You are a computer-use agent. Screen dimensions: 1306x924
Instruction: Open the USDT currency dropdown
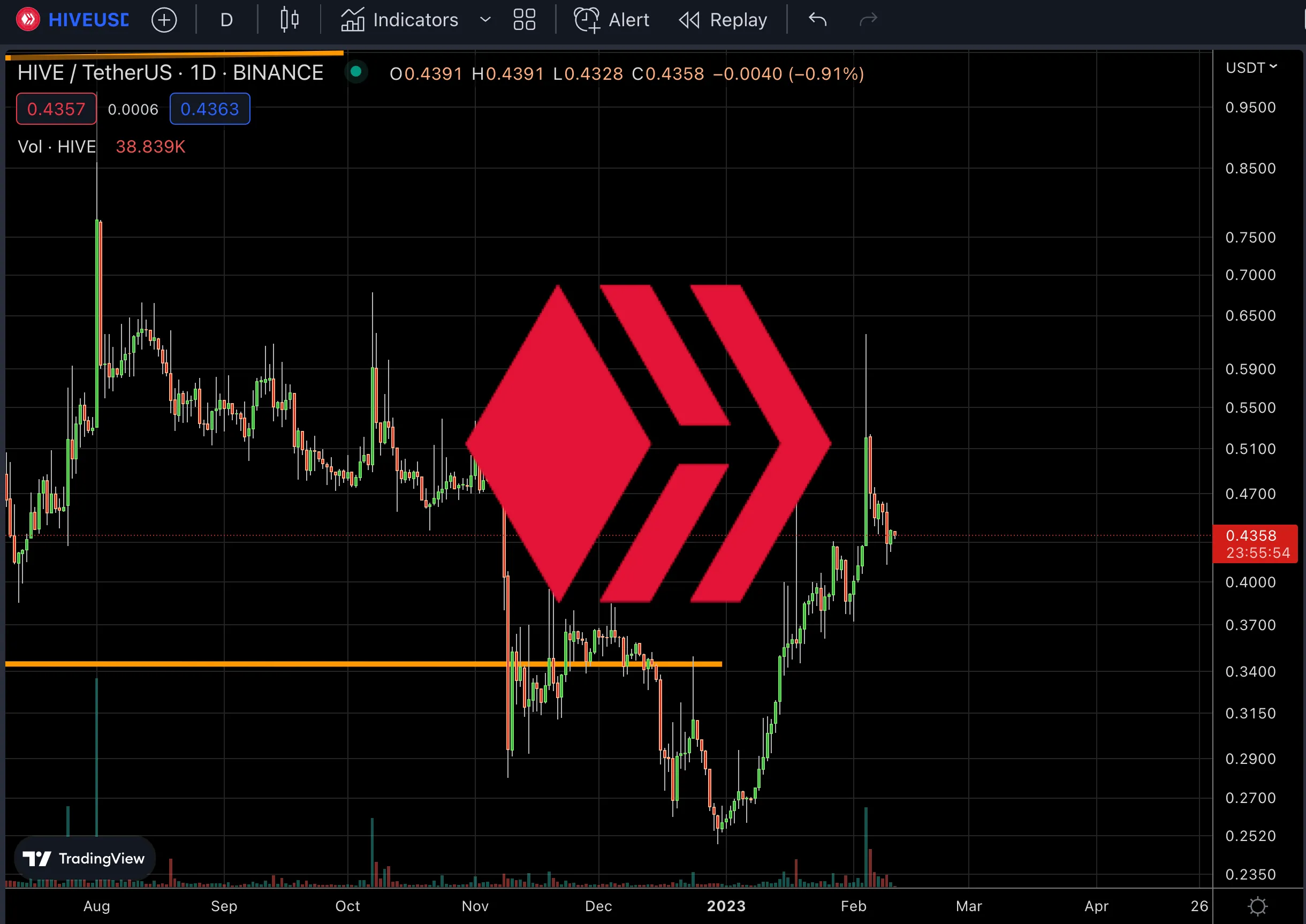1251,67
